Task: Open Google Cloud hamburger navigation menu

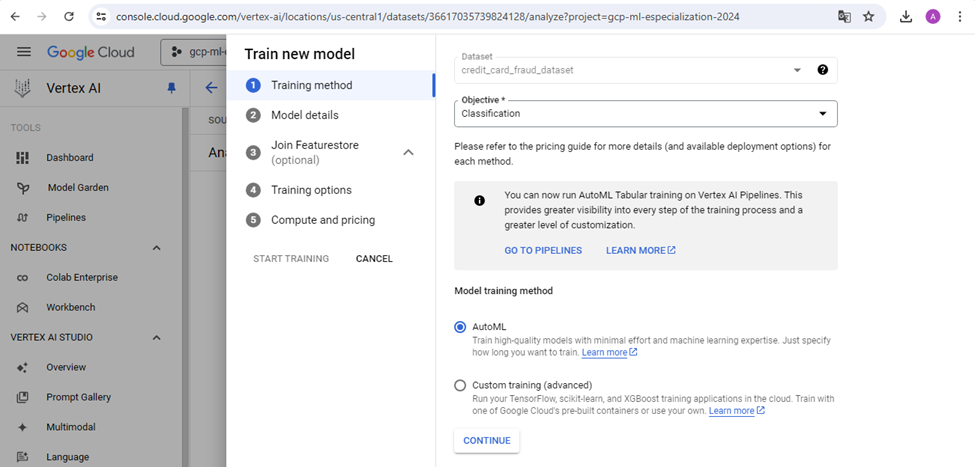Action: coord(24,52)
